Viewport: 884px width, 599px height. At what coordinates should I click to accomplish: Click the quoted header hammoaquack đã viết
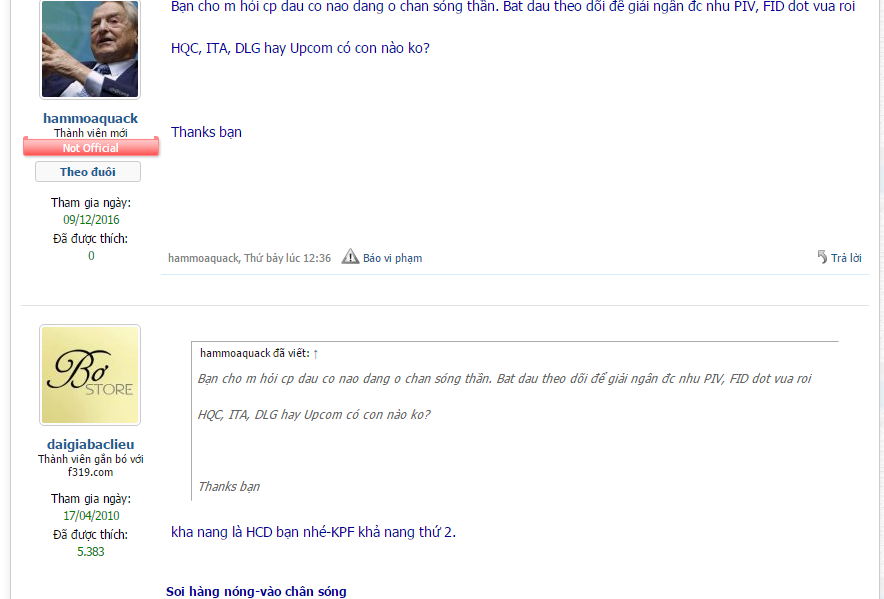click(x=255, y=353)
